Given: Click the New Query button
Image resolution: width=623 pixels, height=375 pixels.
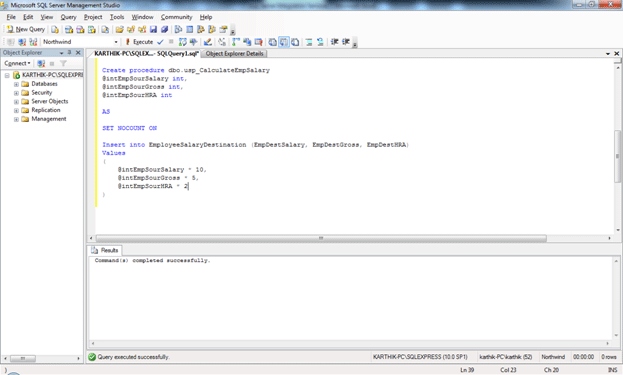Looking at the screenshot, I should [25, 29].
